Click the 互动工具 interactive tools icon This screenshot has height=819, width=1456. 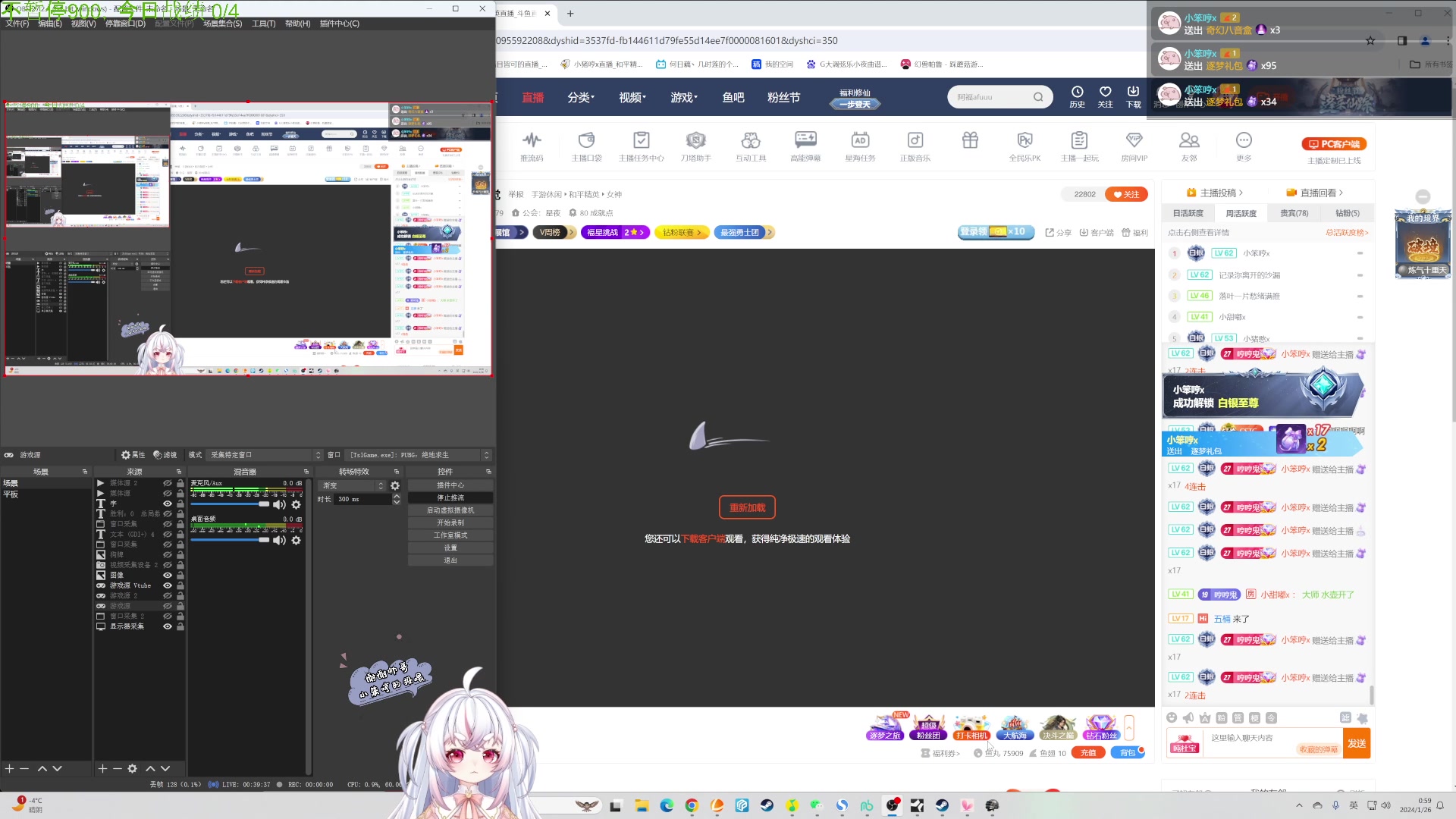tap(751, 140)
